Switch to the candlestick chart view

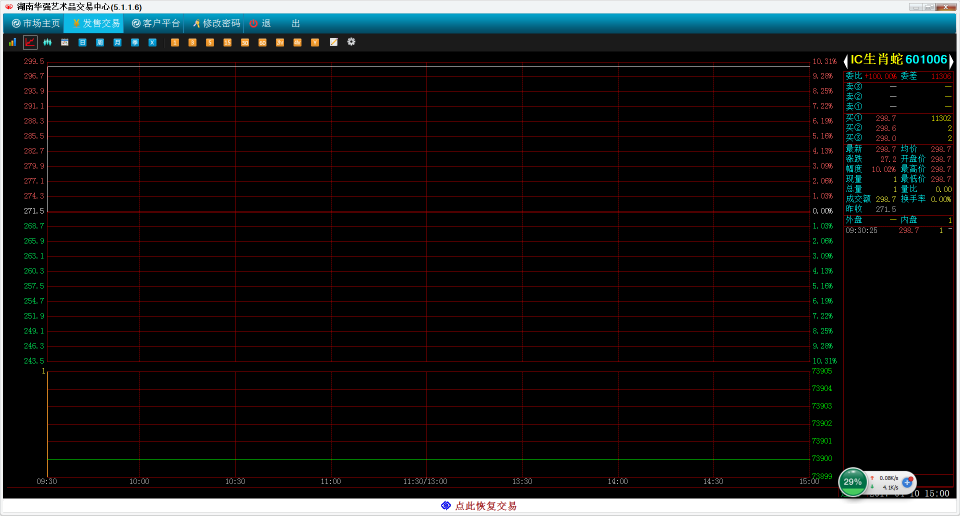[x=47, y=42]
